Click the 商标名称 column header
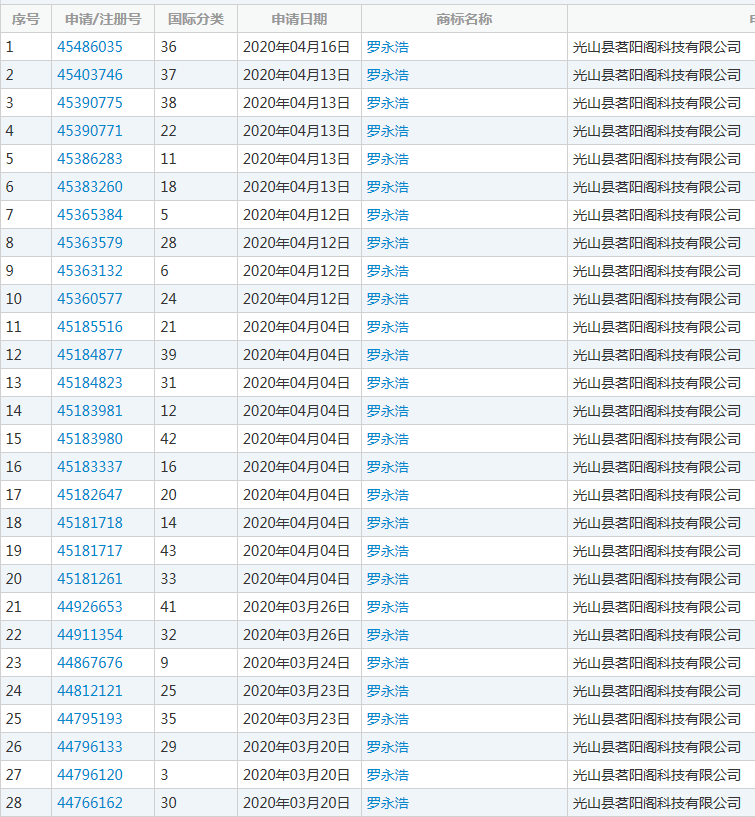755x817 pixels. (x=464, y=19)
